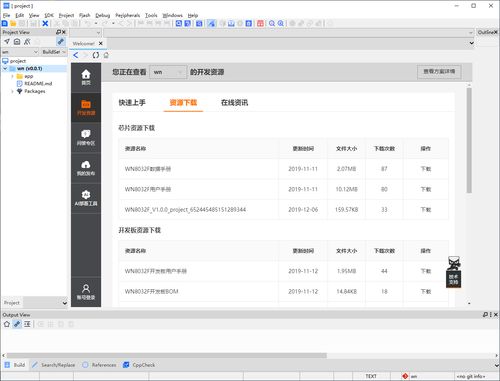
Task: Select the 资源下载 tab
Action: [183, 103]
